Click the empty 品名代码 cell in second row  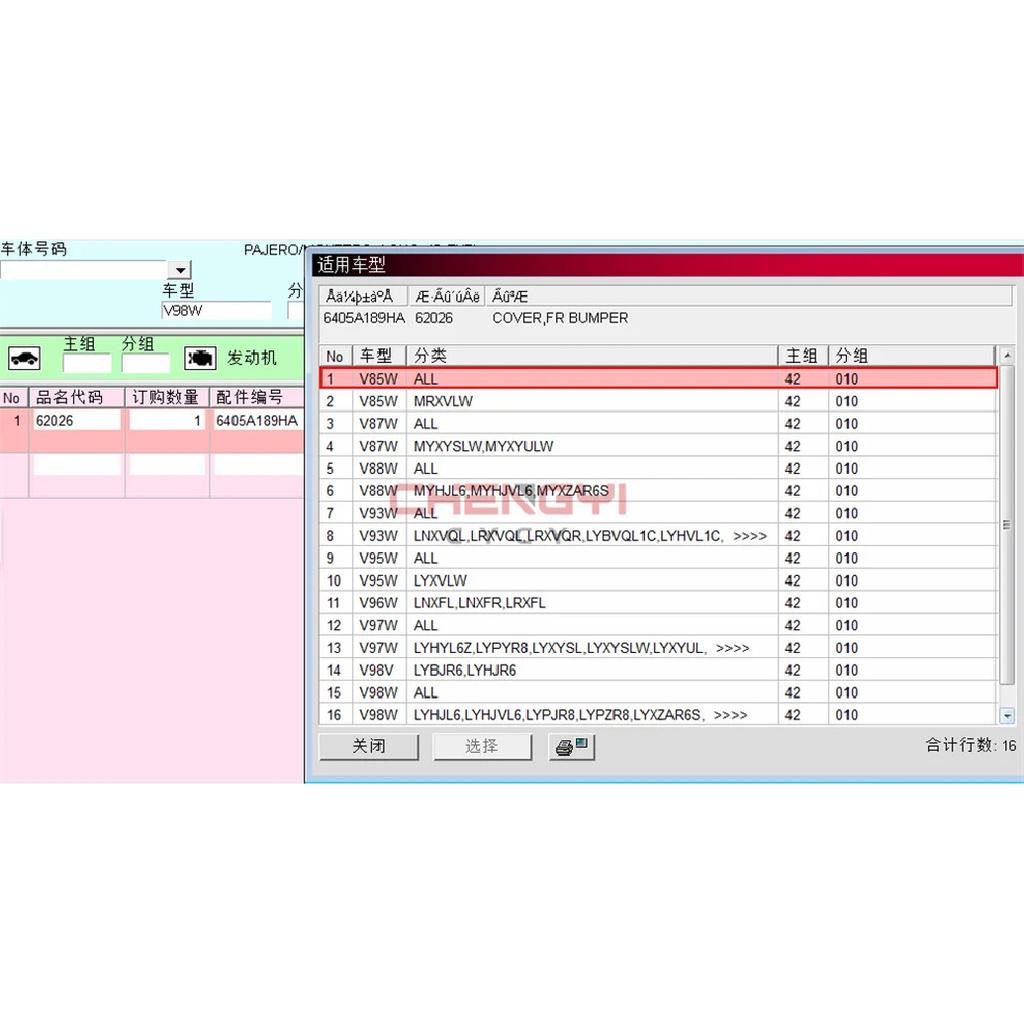pos(76,465)
